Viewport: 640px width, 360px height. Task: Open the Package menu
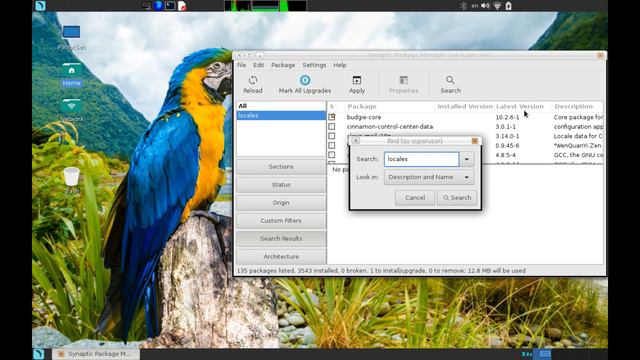pyautogui.click(x=283, y=65)
